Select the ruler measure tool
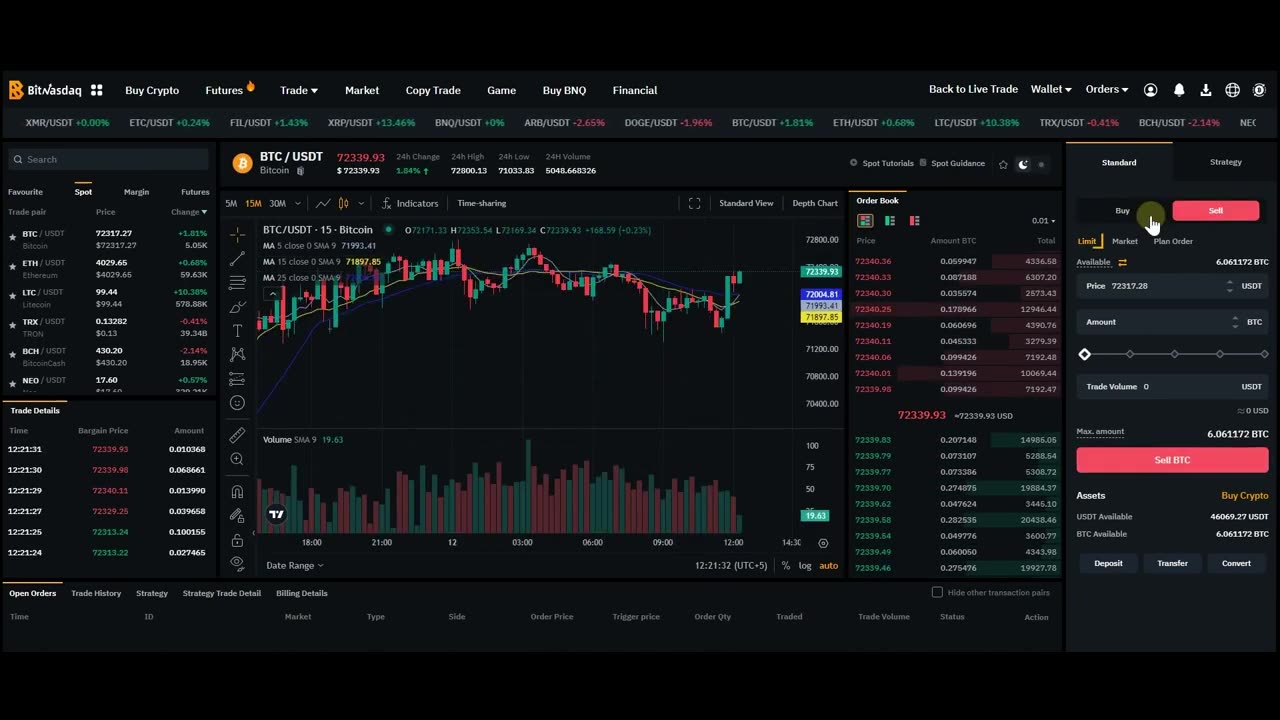 pyautogui.click(x=237, y=435)
